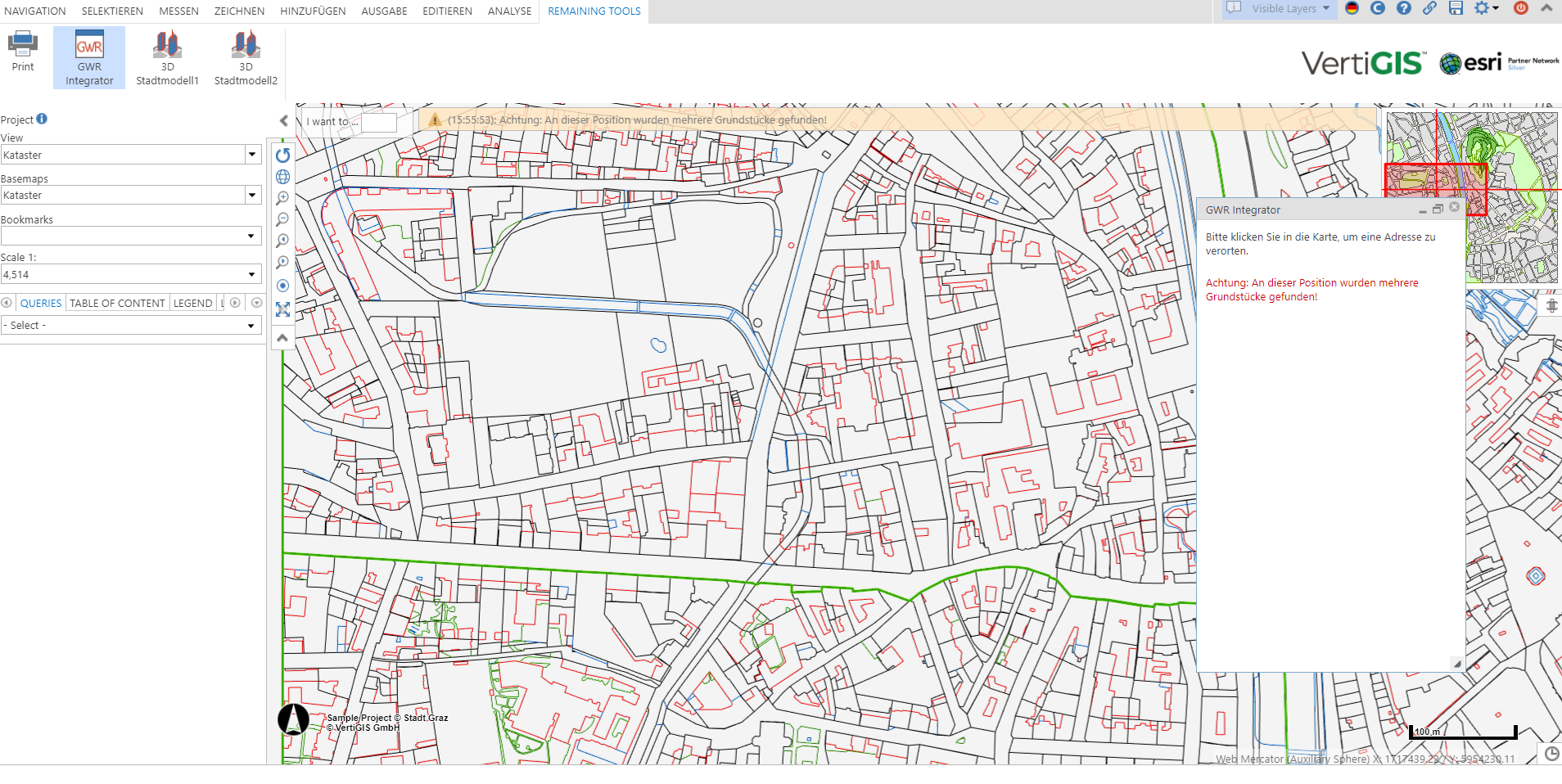Screen dimensions: 1562x784
Task: Zoom to full extent with the globe icon
Action: click(x=282, y=177)
